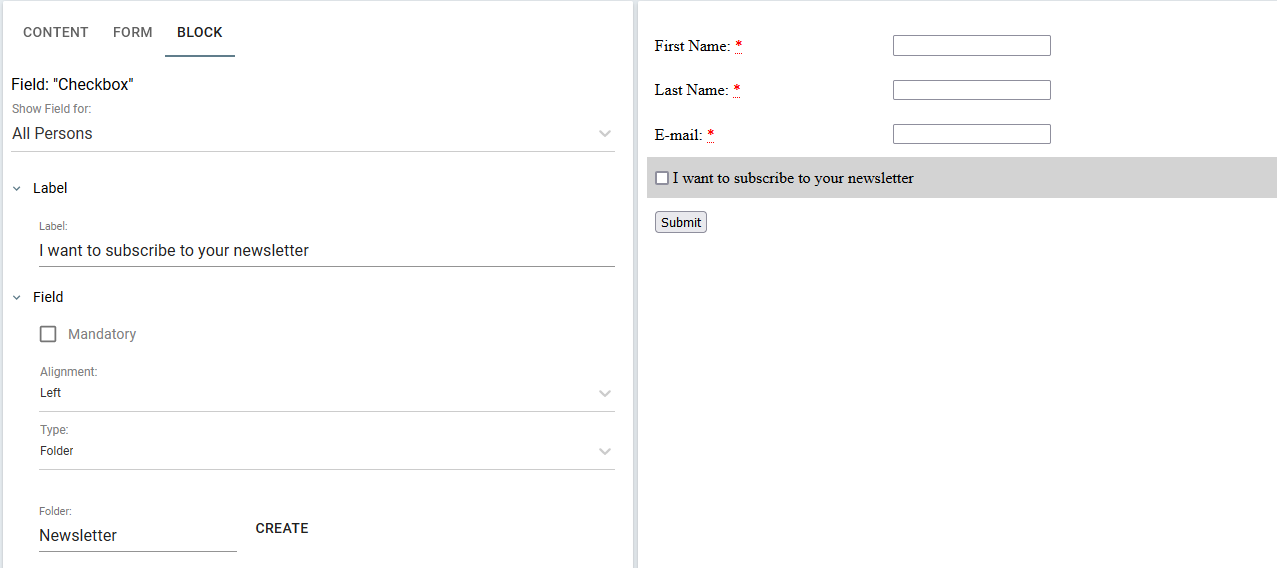1277x568 pixels.
Task: Click the Last Name input box
Action: 972,90
